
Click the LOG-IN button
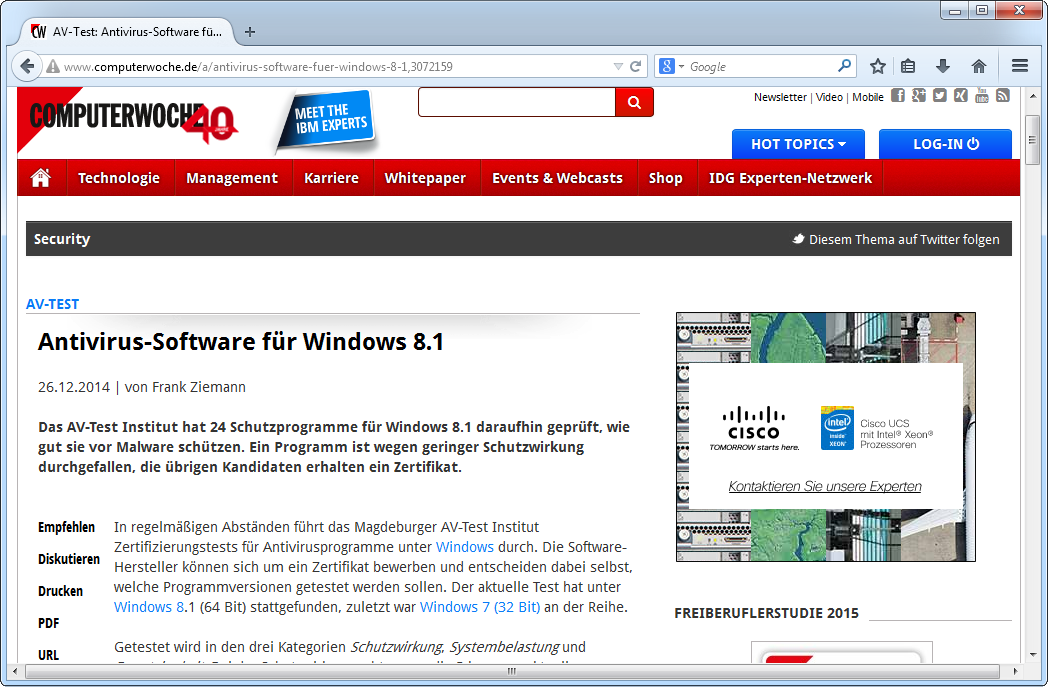tap(945, 144)
